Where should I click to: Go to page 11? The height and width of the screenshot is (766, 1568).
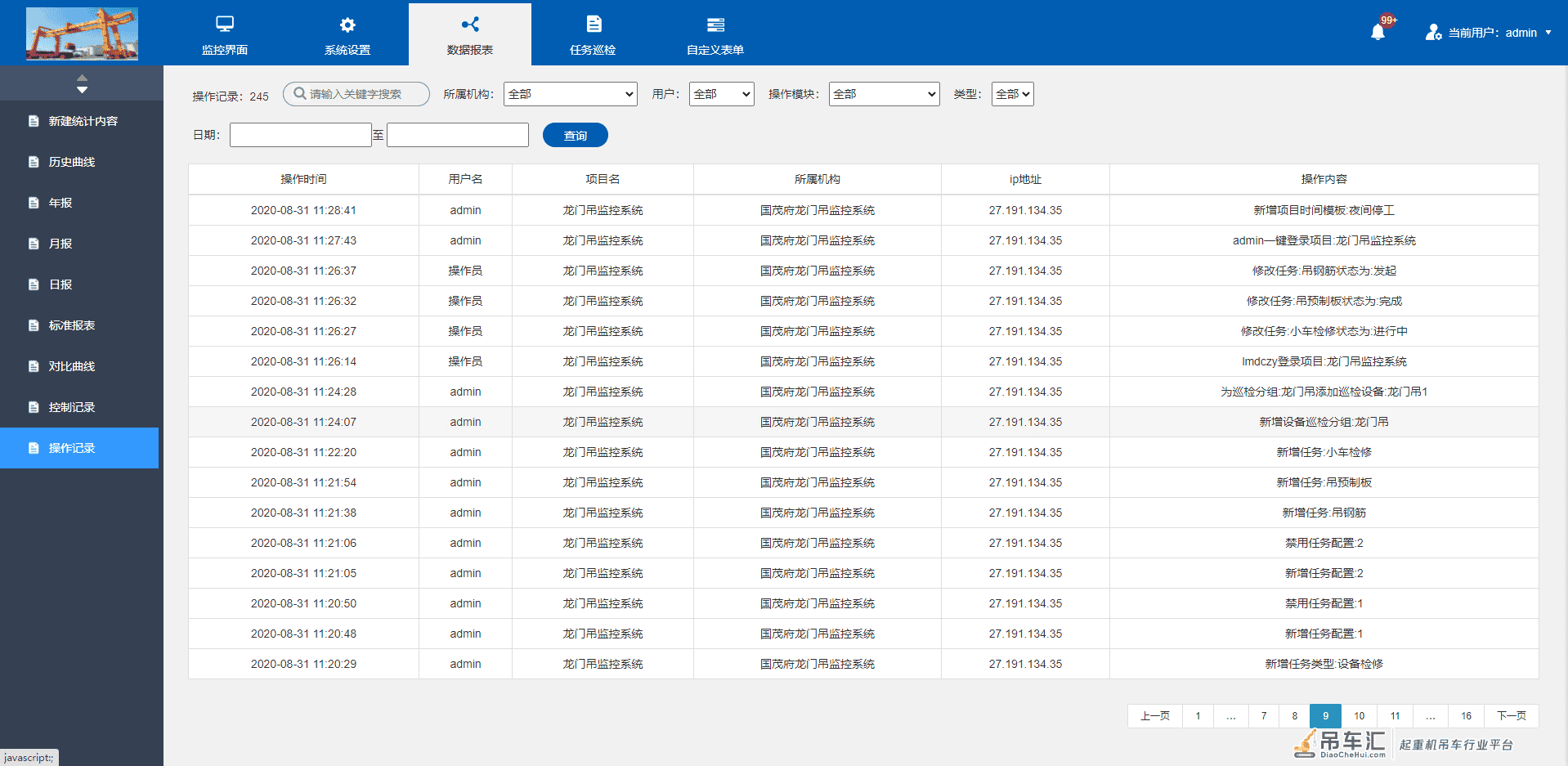pyautogui.click(x=1396, y=716)
